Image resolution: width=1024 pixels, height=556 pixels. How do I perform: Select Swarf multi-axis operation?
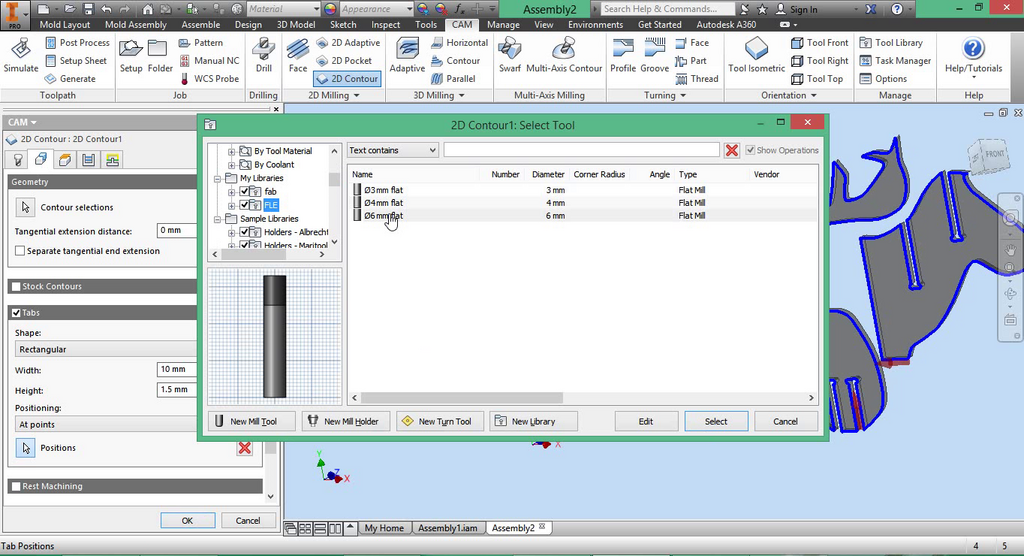click(x=509, y=56)
